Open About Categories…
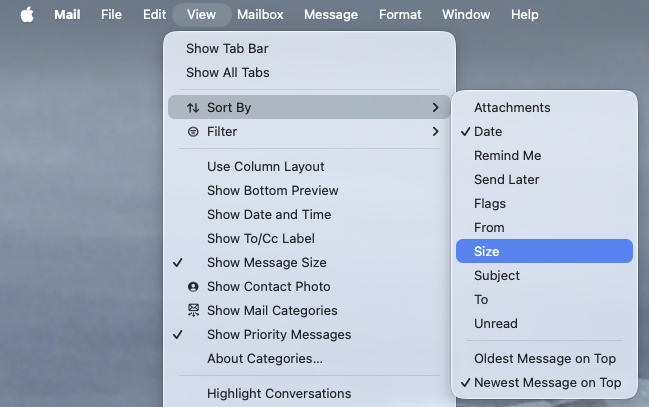Viewport: 649px width, 407px height. (264, 359)
